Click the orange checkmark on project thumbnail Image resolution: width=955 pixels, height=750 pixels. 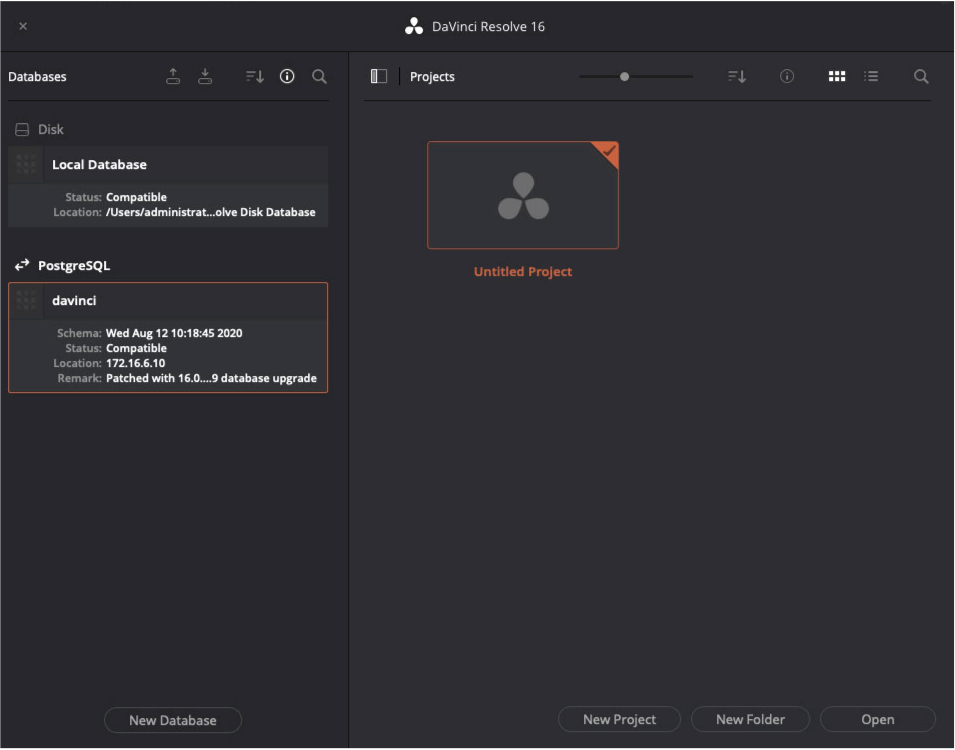tap(608, 151)
